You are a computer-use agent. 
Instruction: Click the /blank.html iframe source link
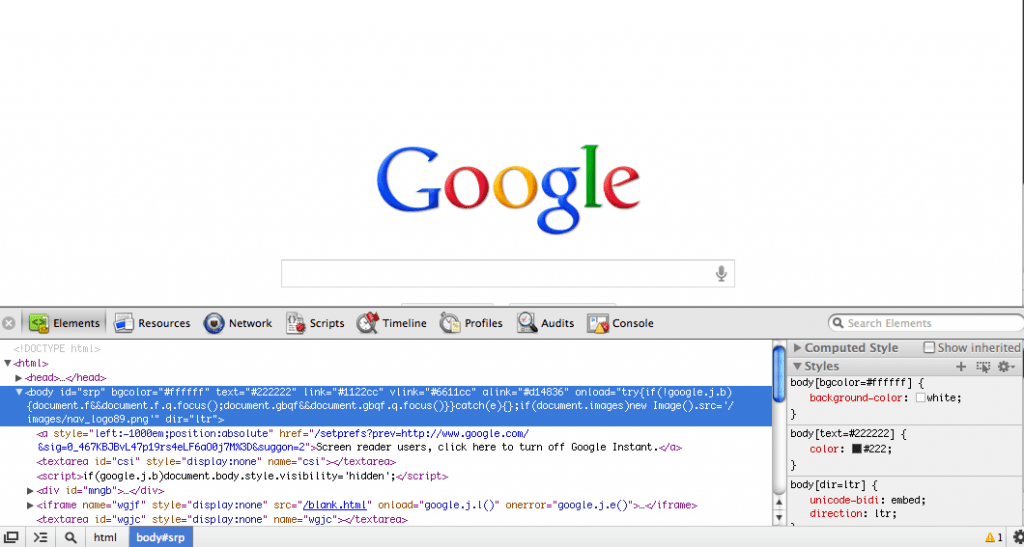point(332,506)
